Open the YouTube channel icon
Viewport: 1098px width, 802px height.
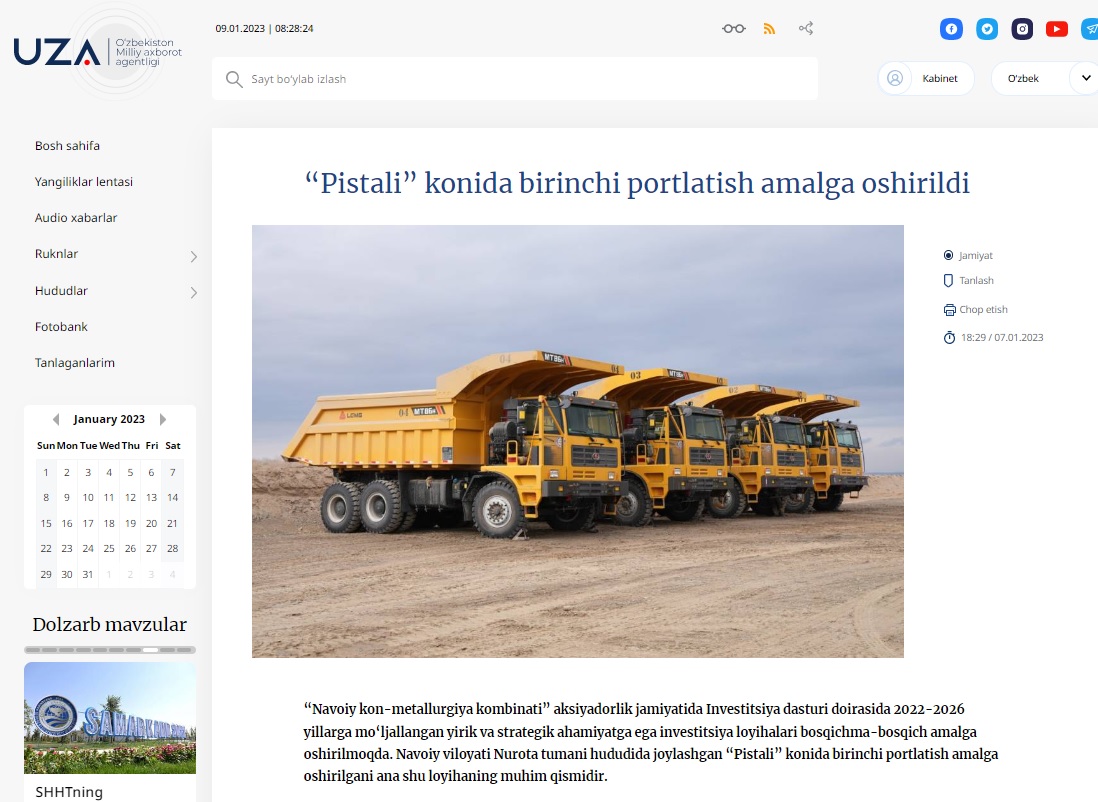[x=1057, y=29]
